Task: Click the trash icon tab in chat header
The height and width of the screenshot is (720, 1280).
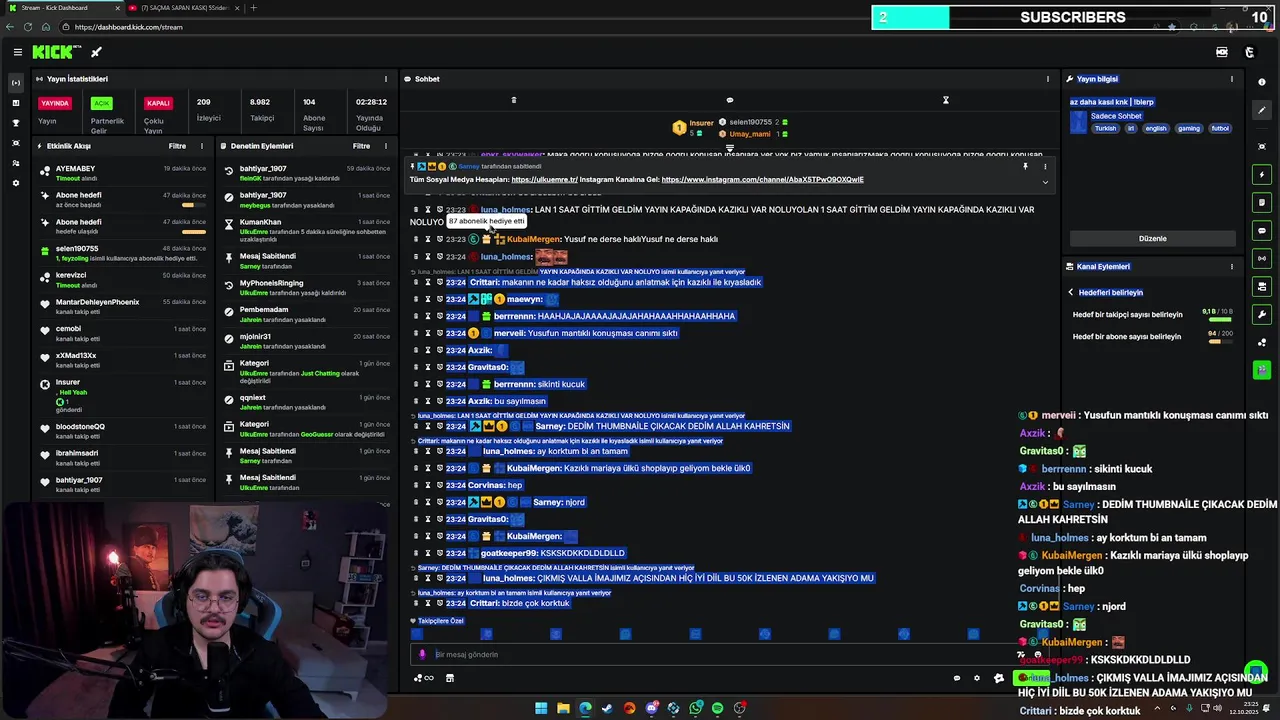Action: 514,100
